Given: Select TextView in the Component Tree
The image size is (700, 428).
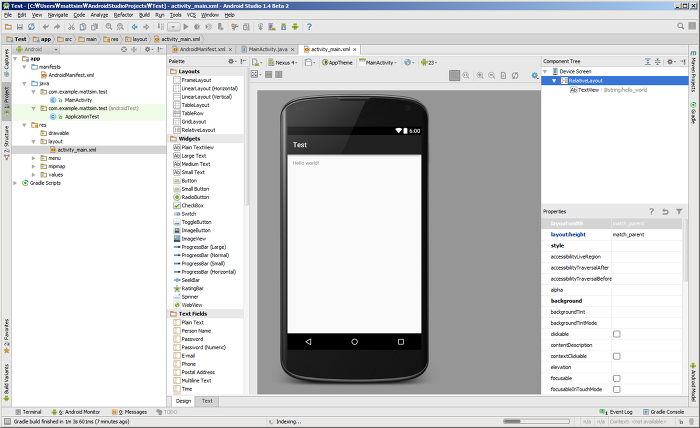Looking at the screenshot, I should (x=608, y=90).
